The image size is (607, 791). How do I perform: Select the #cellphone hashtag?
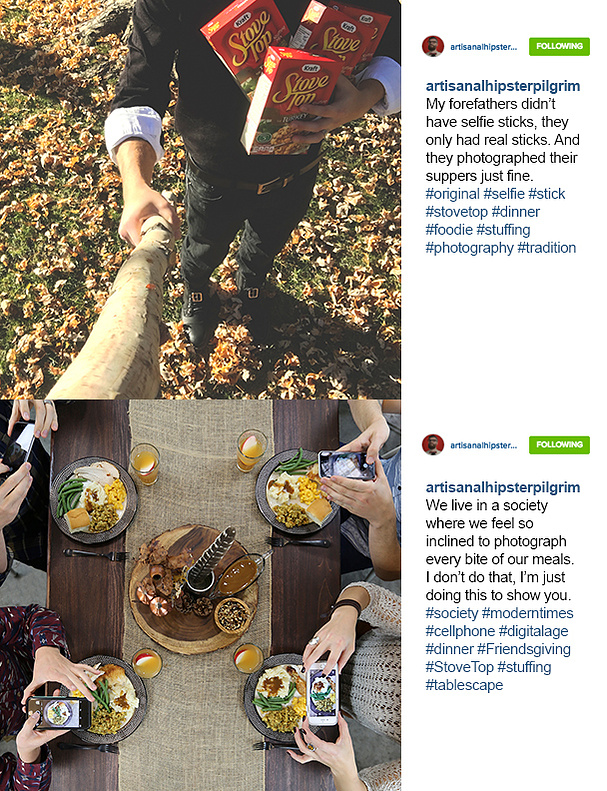click(460, 631)
